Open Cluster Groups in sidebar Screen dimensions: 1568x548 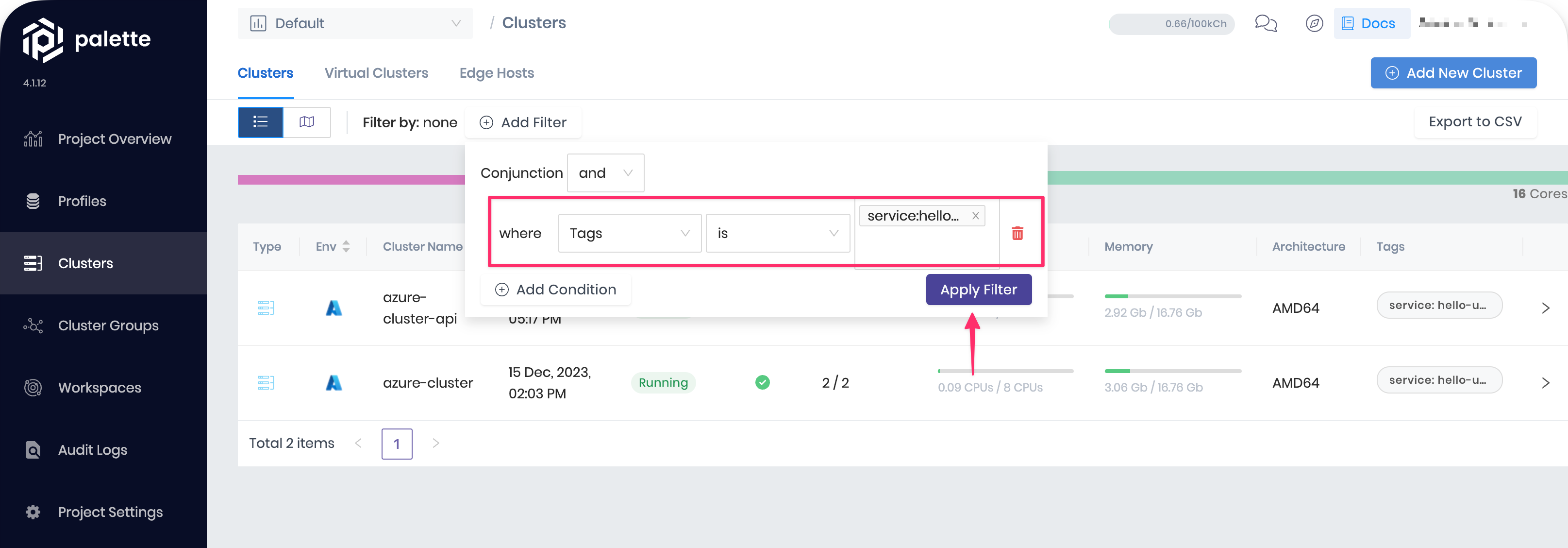103,326
